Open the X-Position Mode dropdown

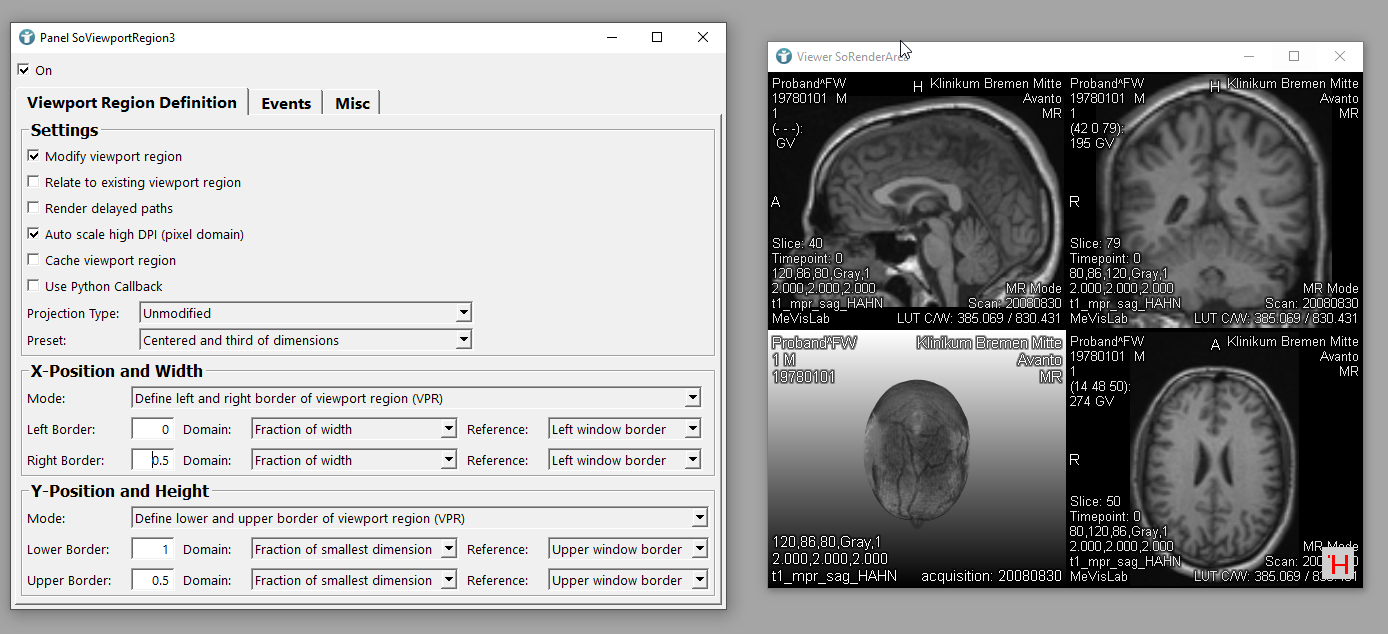416,398
